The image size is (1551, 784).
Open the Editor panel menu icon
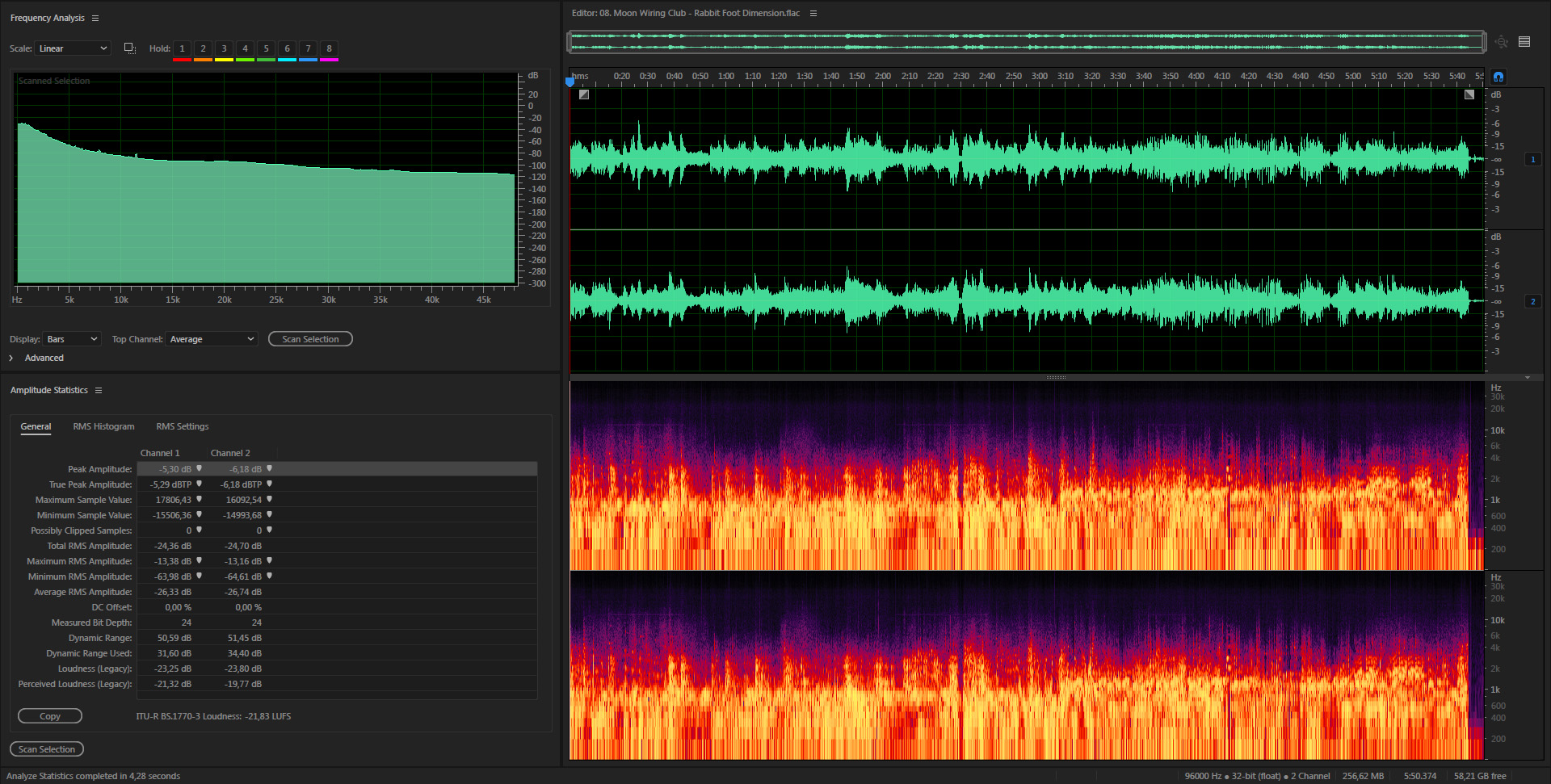813,13
